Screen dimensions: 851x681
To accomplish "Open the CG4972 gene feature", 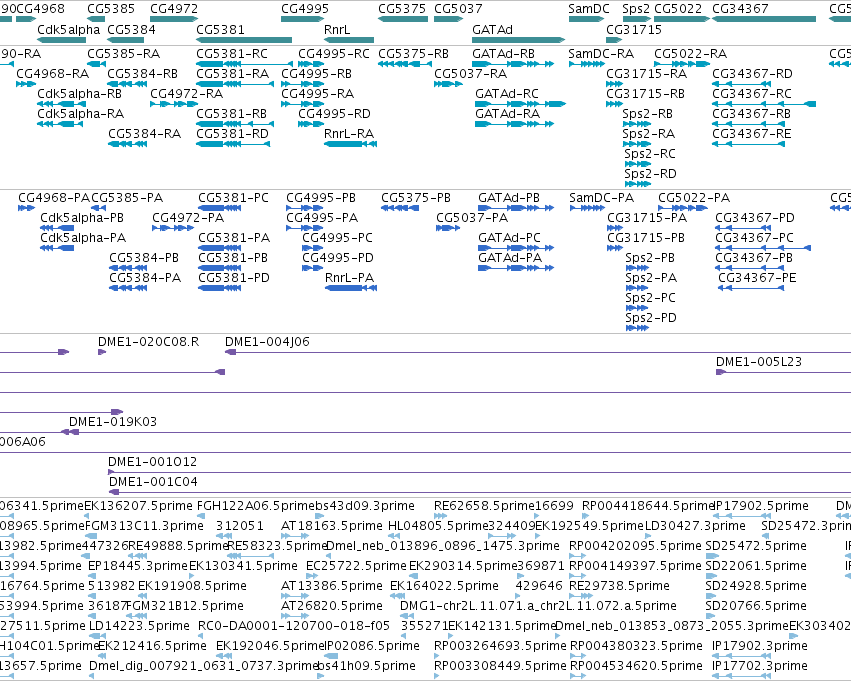I will pos(174,19).
